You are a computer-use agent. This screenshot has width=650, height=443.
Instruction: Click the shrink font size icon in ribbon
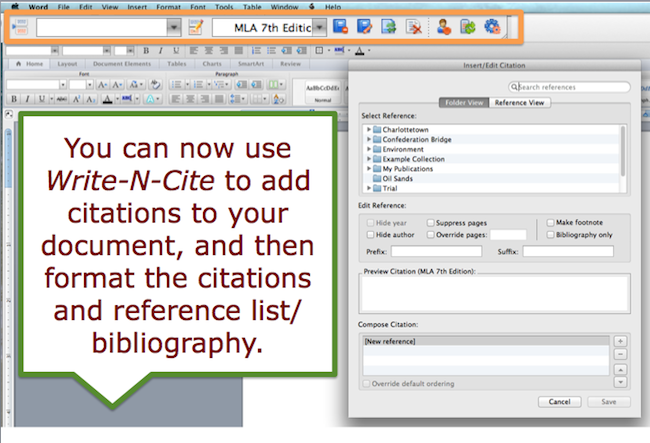click(x=117, y=85)
